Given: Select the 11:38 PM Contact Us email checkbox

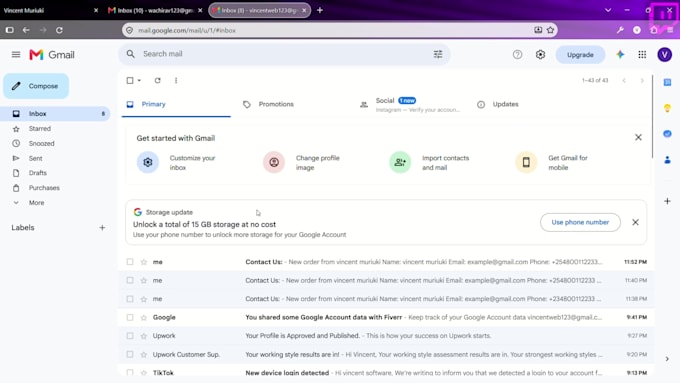Looking at the screenshot, I should (x=130, y=299).
